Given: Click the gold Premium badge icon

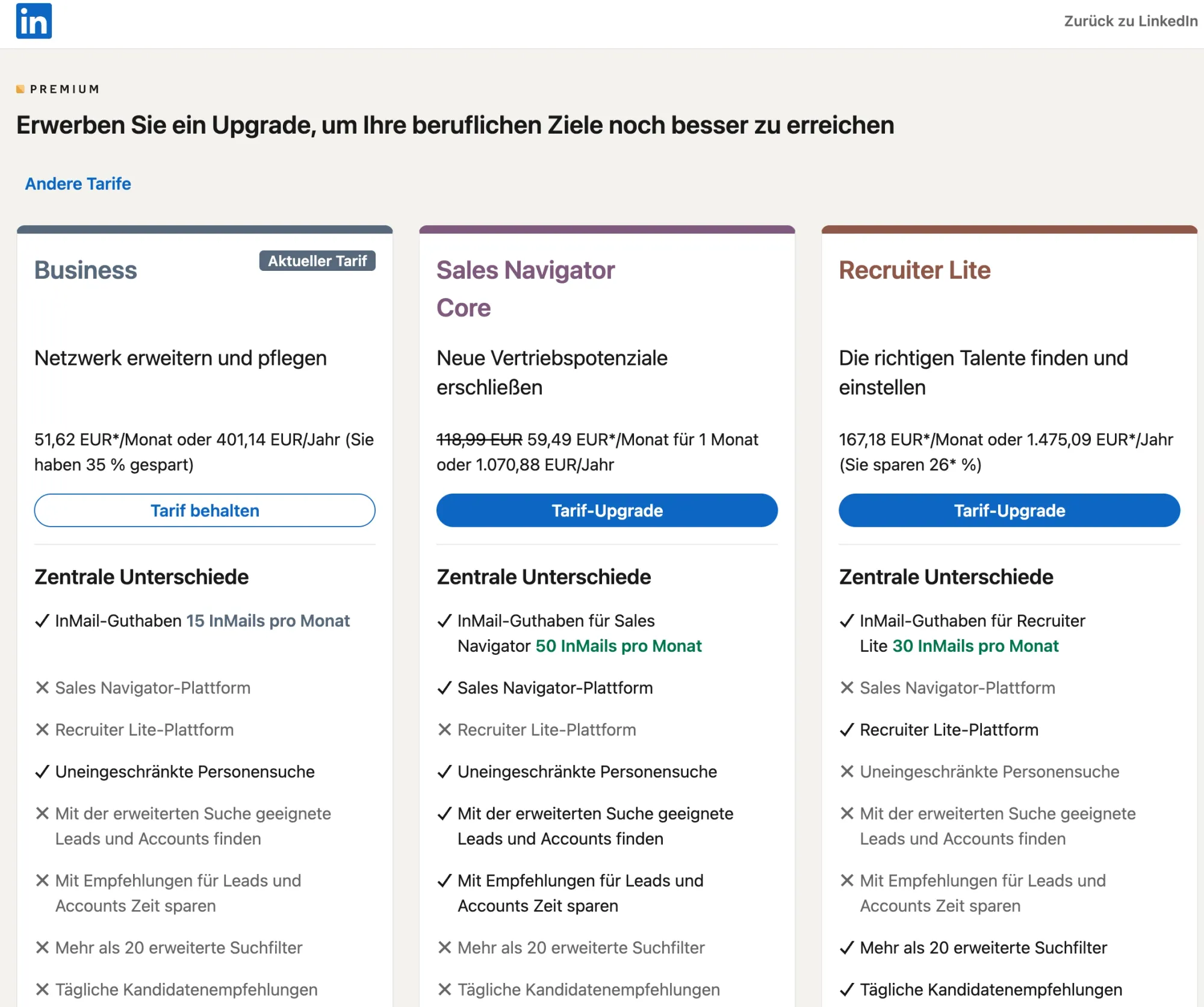Looking at the screenshot, I should tap(20, 89).
